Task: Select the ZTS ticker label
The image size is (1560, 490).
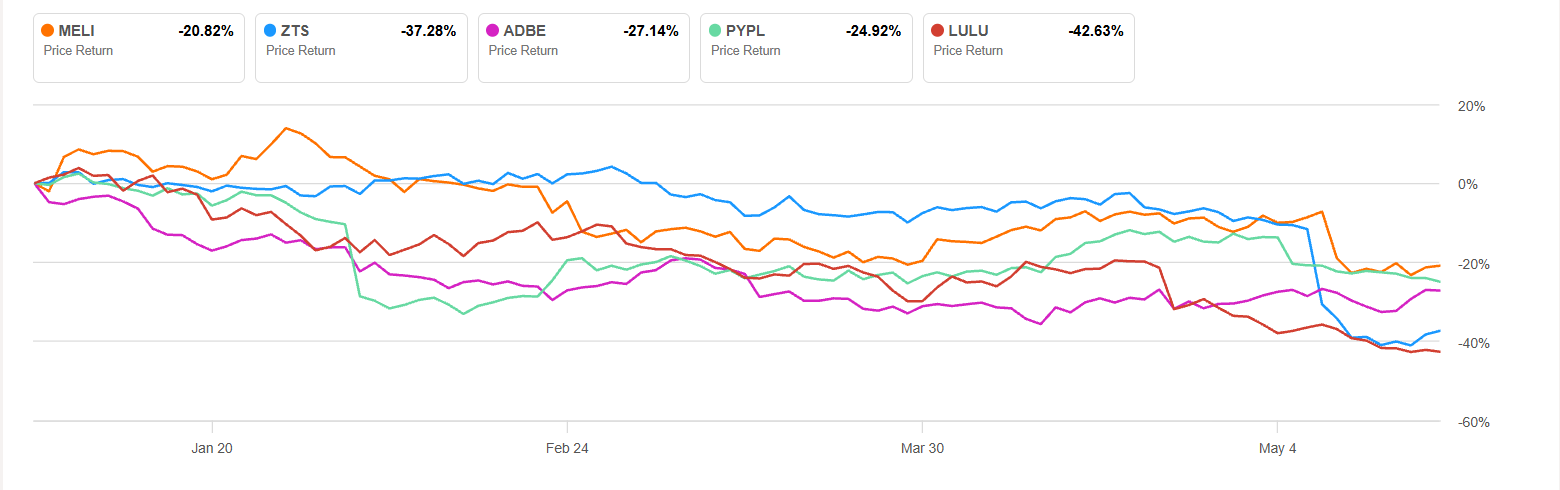Action: tap(297, 31)
